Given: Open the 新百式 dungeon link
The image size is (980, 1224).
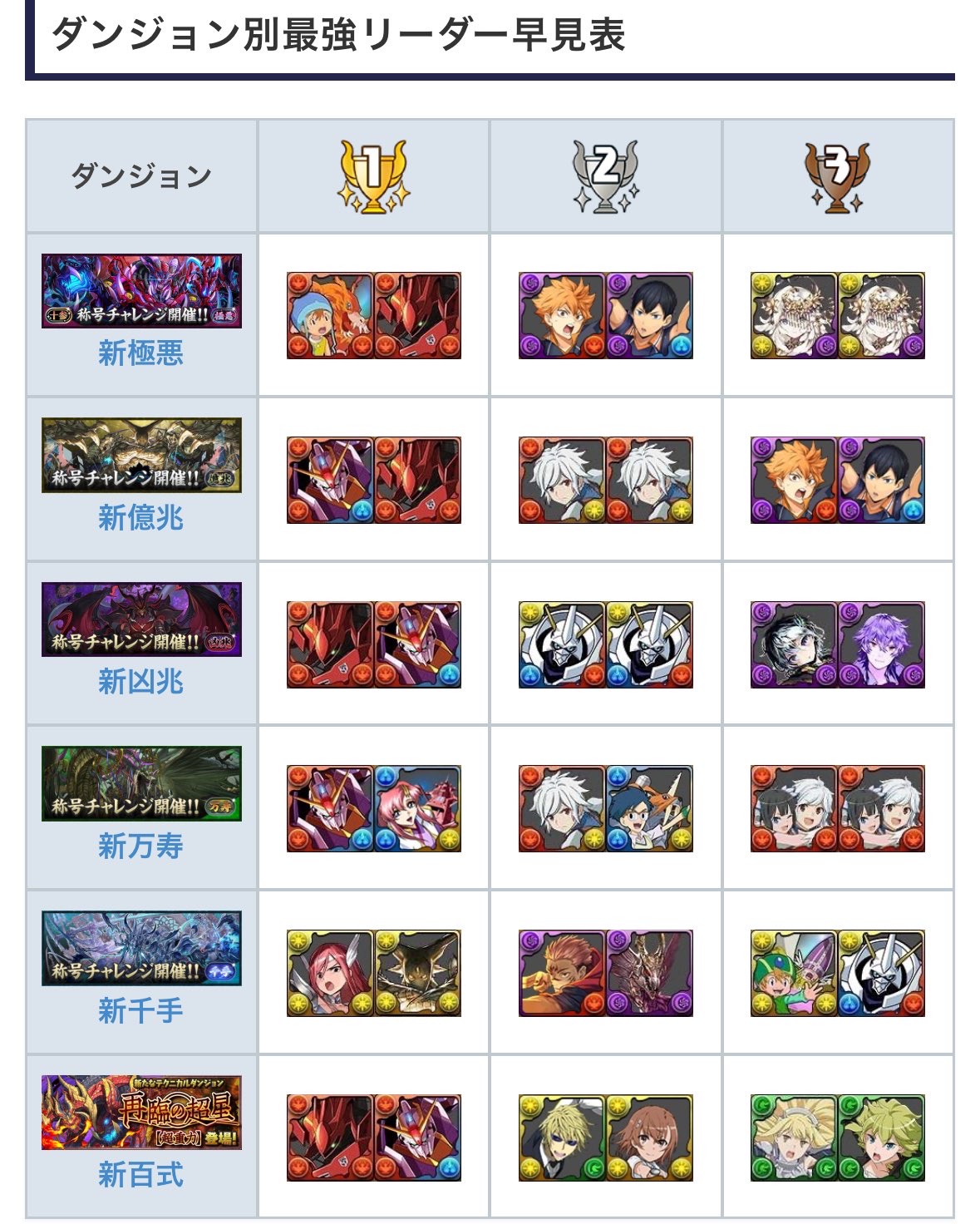Looking at the screenshot, I should point(140,1175).
